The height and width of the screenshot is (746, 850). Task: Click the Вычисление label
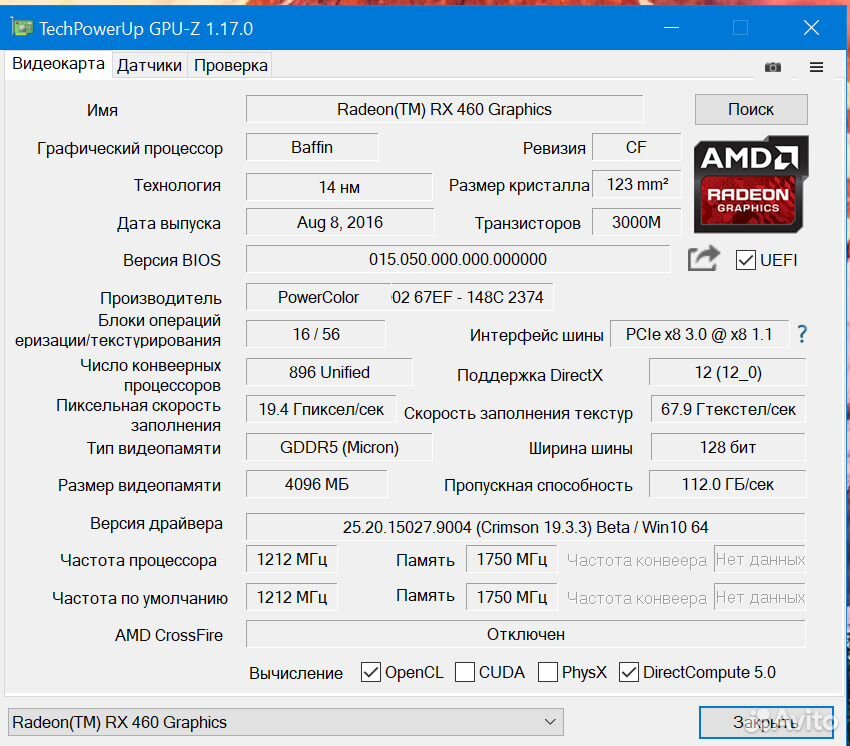pos(295,673)
